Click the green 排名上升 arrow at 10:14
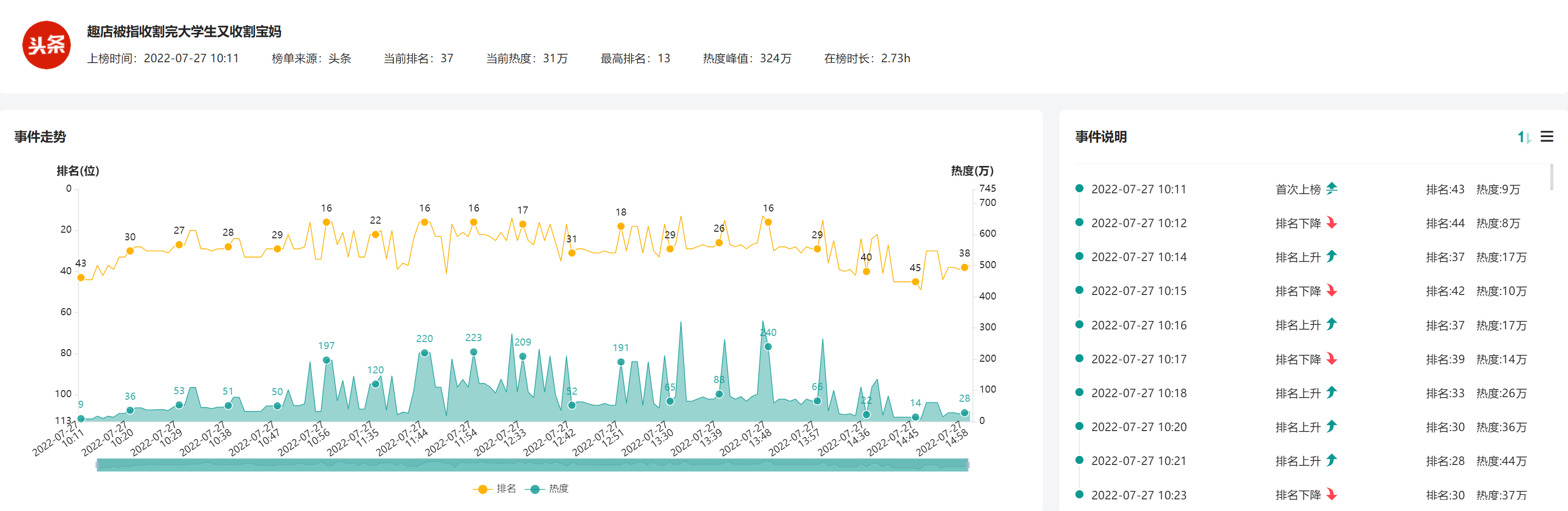 [1332, 257]
